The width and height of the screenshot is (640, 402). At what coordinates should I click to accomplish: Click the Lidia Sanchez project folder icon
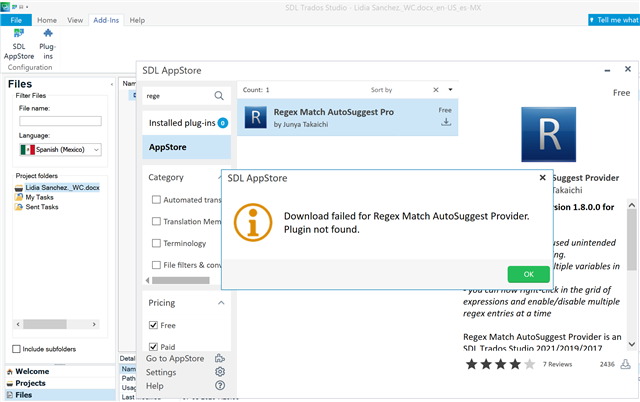point(19,188)
